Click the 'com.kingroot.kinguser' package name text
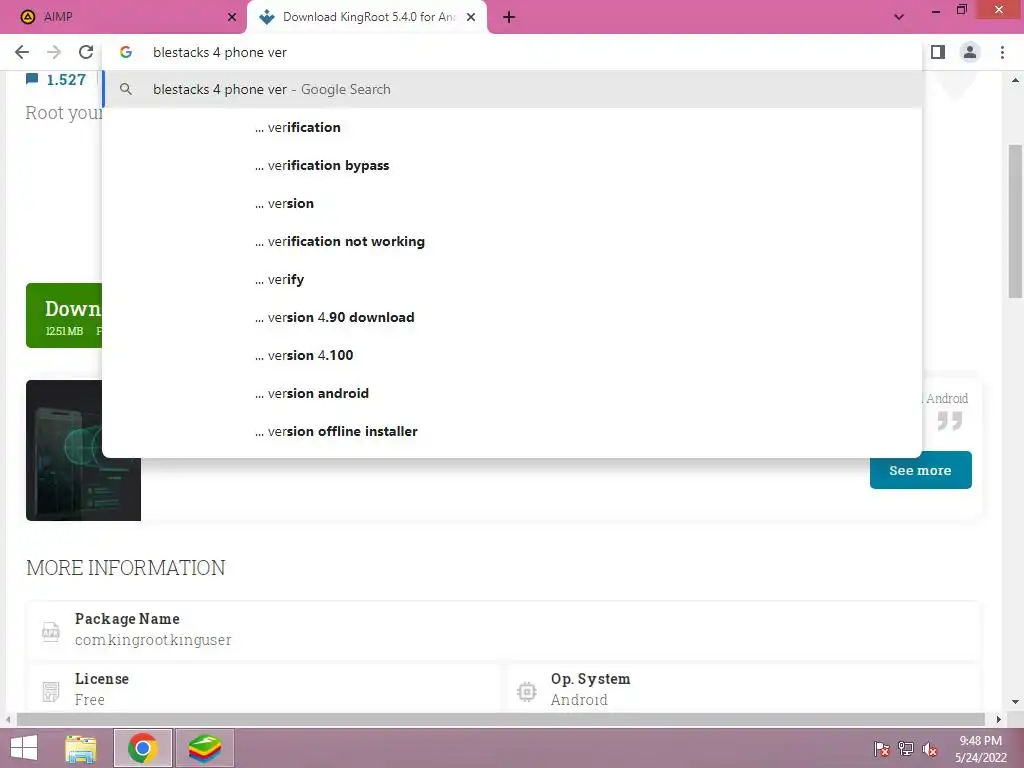1024x768 pixels. click(153, 640)
